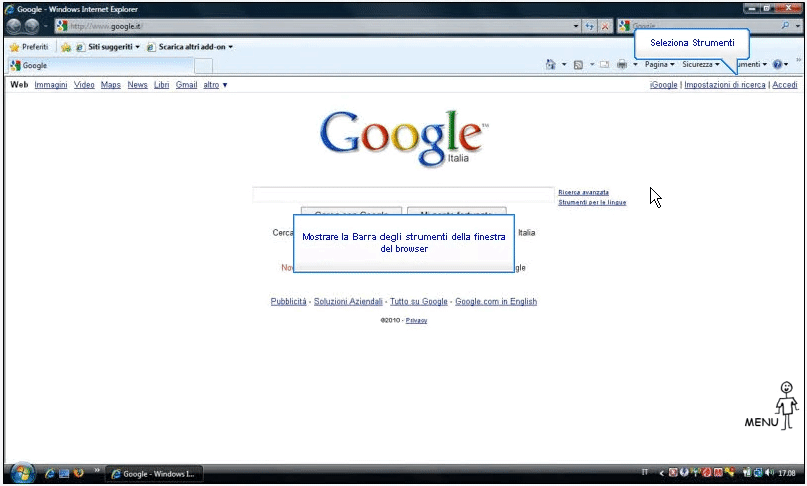Select Web in Google navigation bar
Image resolution: width=807 pixels, height=486 pixels.
click(x=19, y=84)
